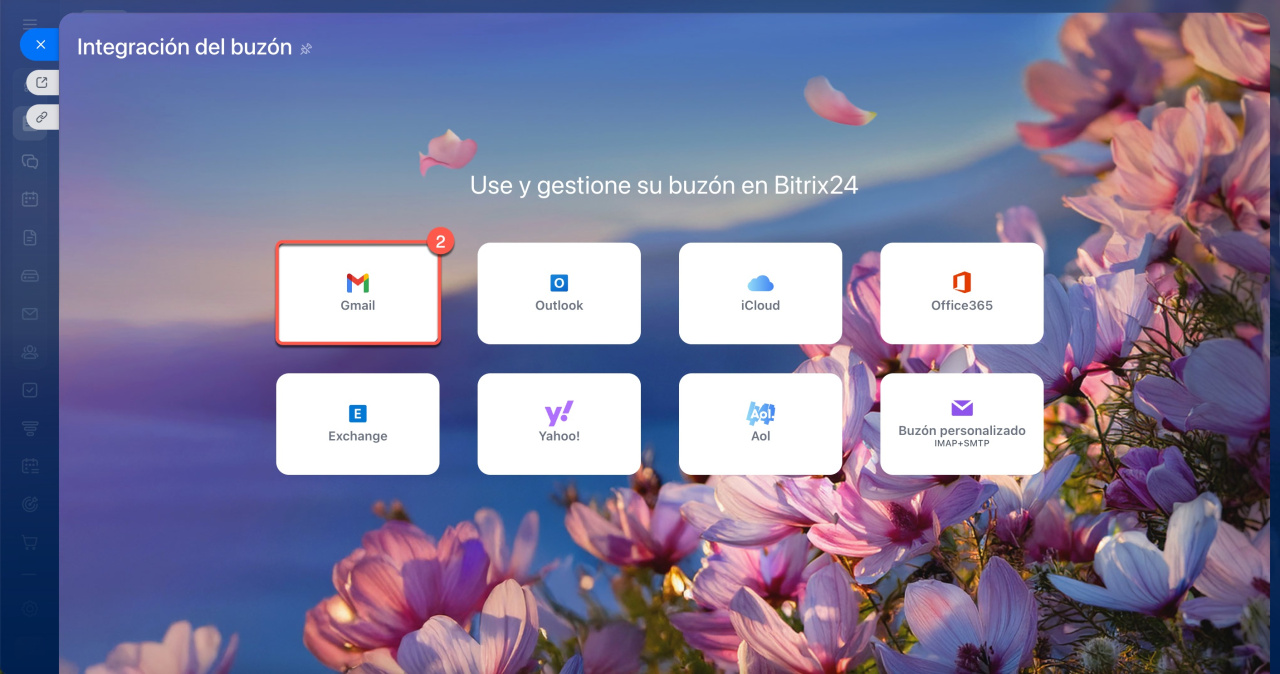Open the documents section in sidebar

pos(30,237)
